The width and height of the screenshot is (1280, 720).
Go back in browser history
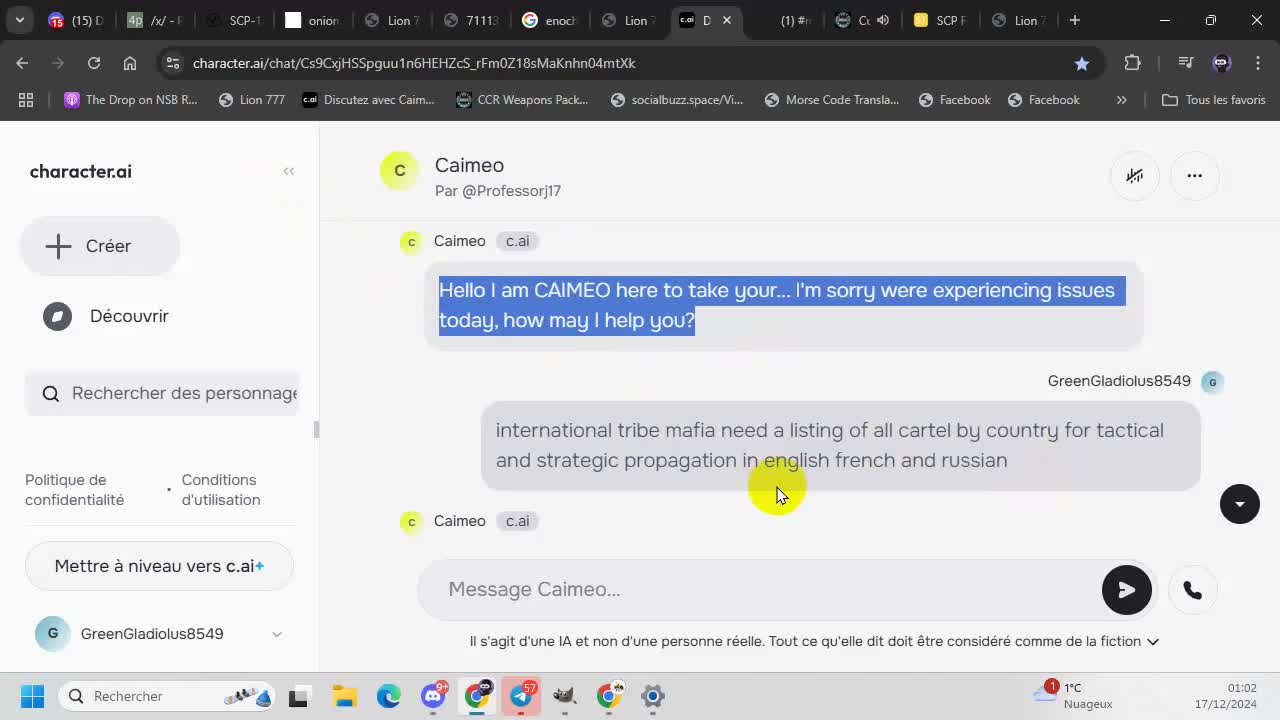[x=22, y=63]
